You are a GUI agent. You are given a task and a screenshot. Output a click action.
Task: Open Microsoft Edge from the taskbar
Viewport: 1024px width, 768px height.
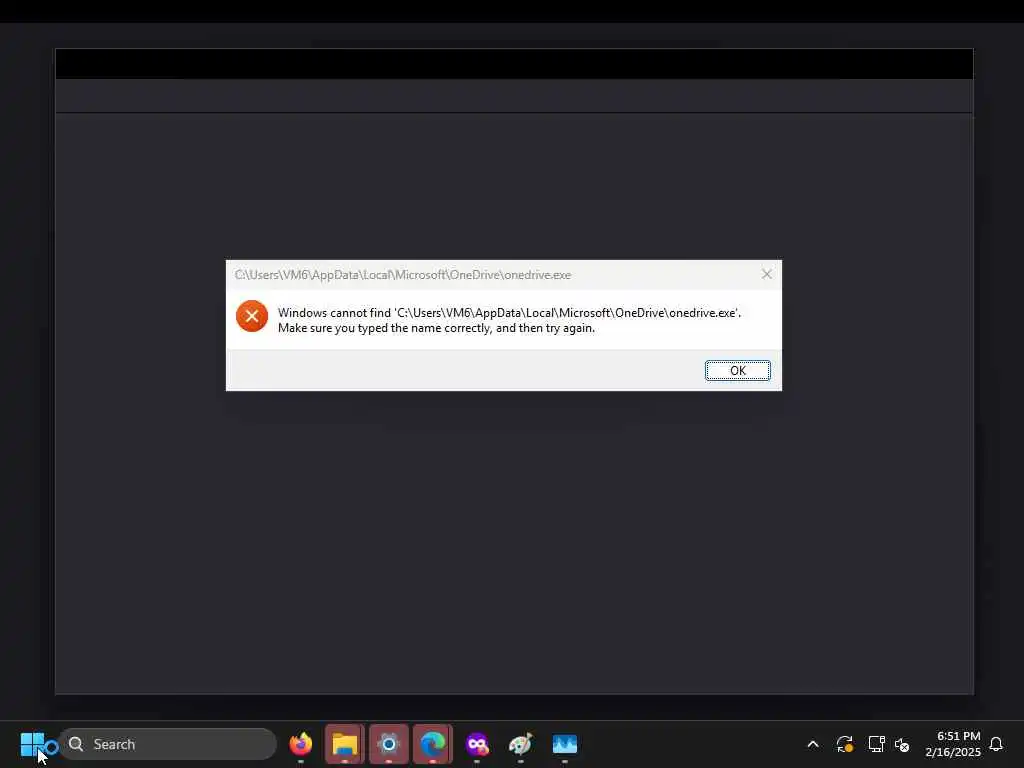[432, 744]
